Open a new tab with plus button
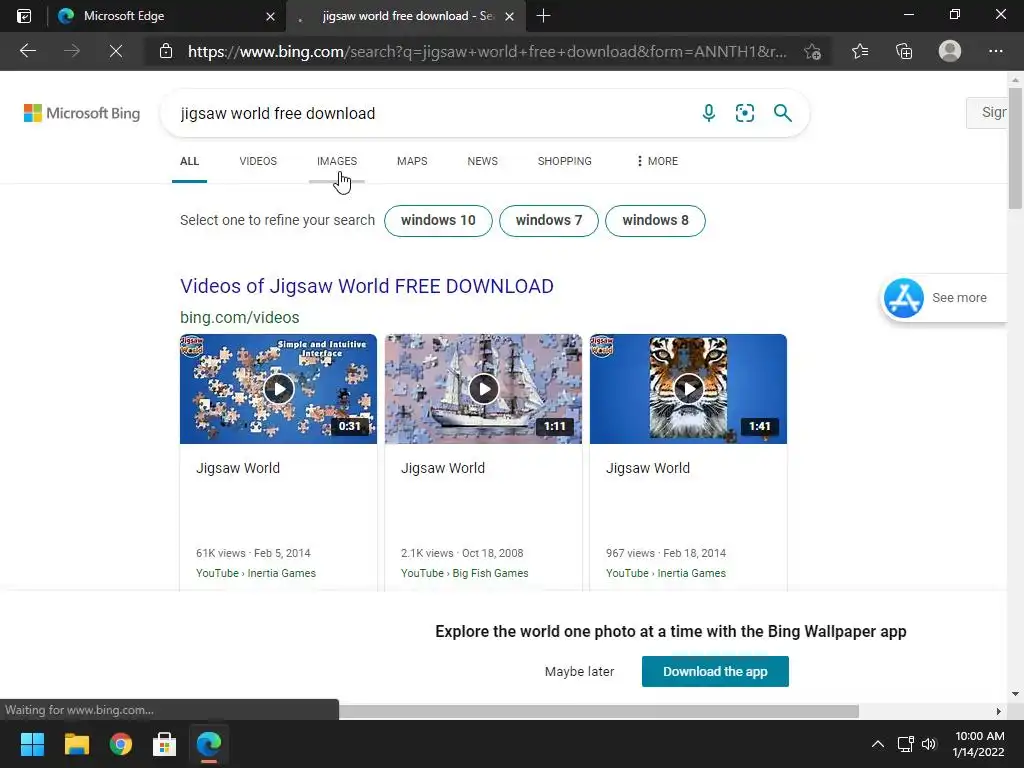 pyautogui.click(x=543, y=16)
